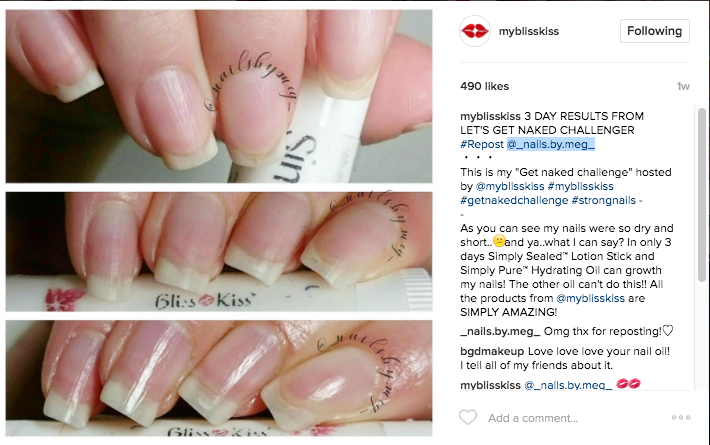710x445 pixels.
Task: Click the 490 likes count
Action: [485, 86]
